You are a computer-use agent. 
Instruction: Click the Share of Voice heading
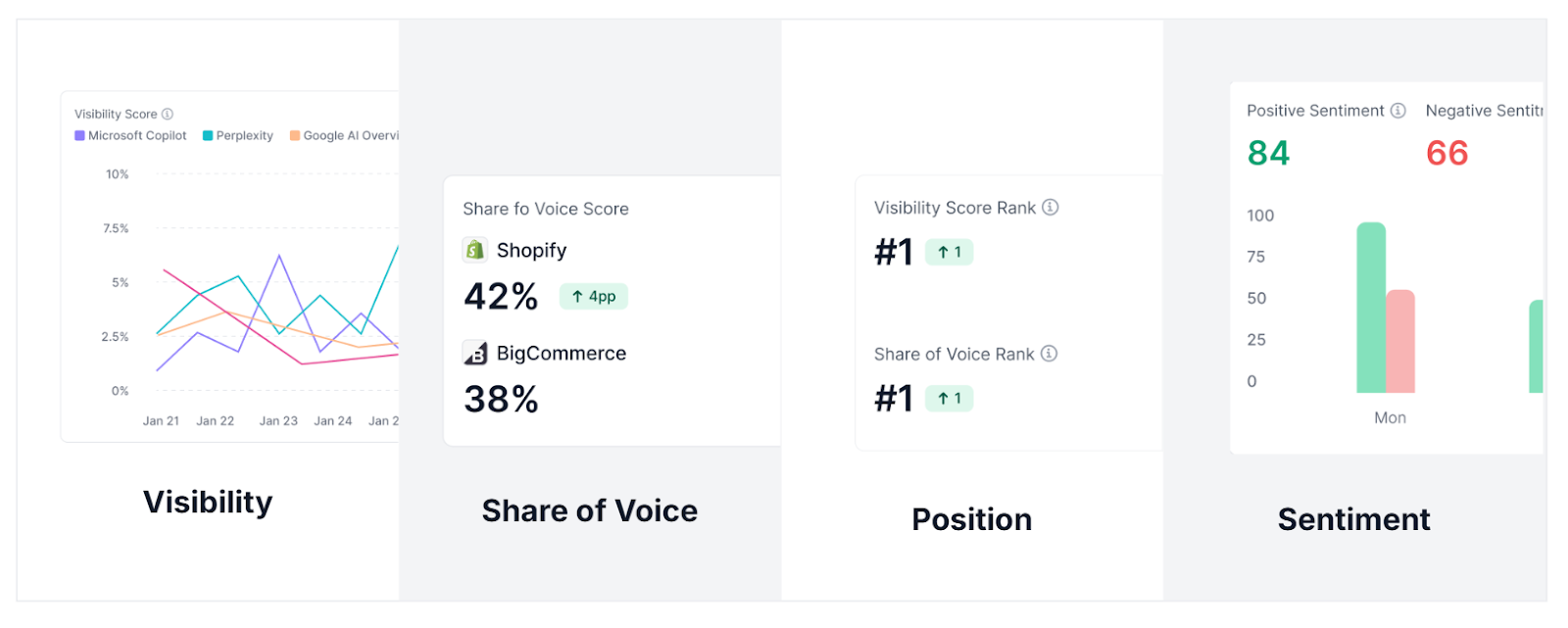click(589, 509)
